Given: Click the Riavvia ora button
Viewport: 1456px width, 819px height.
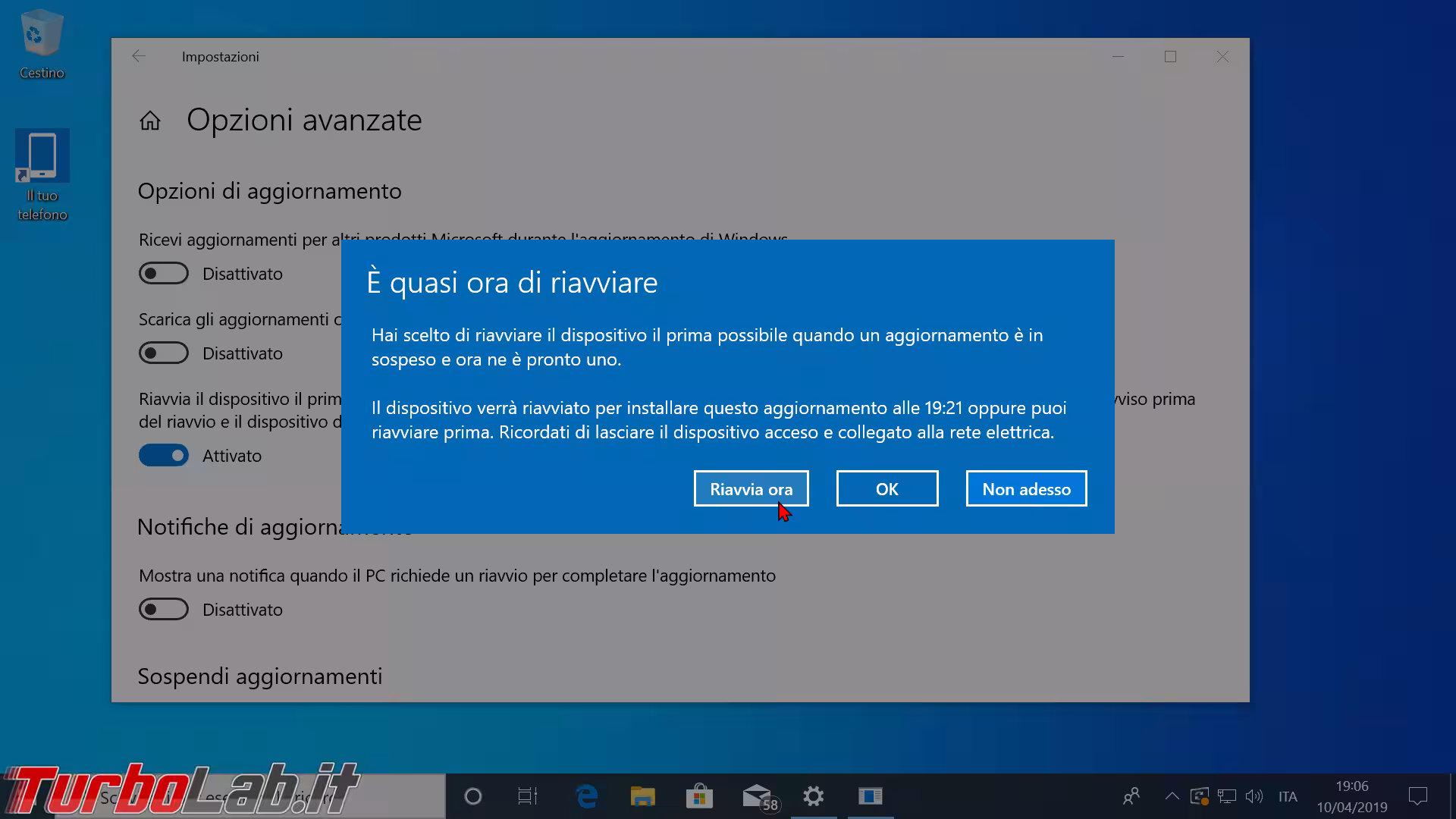Looking at the screenshot, I should point(751,489).
